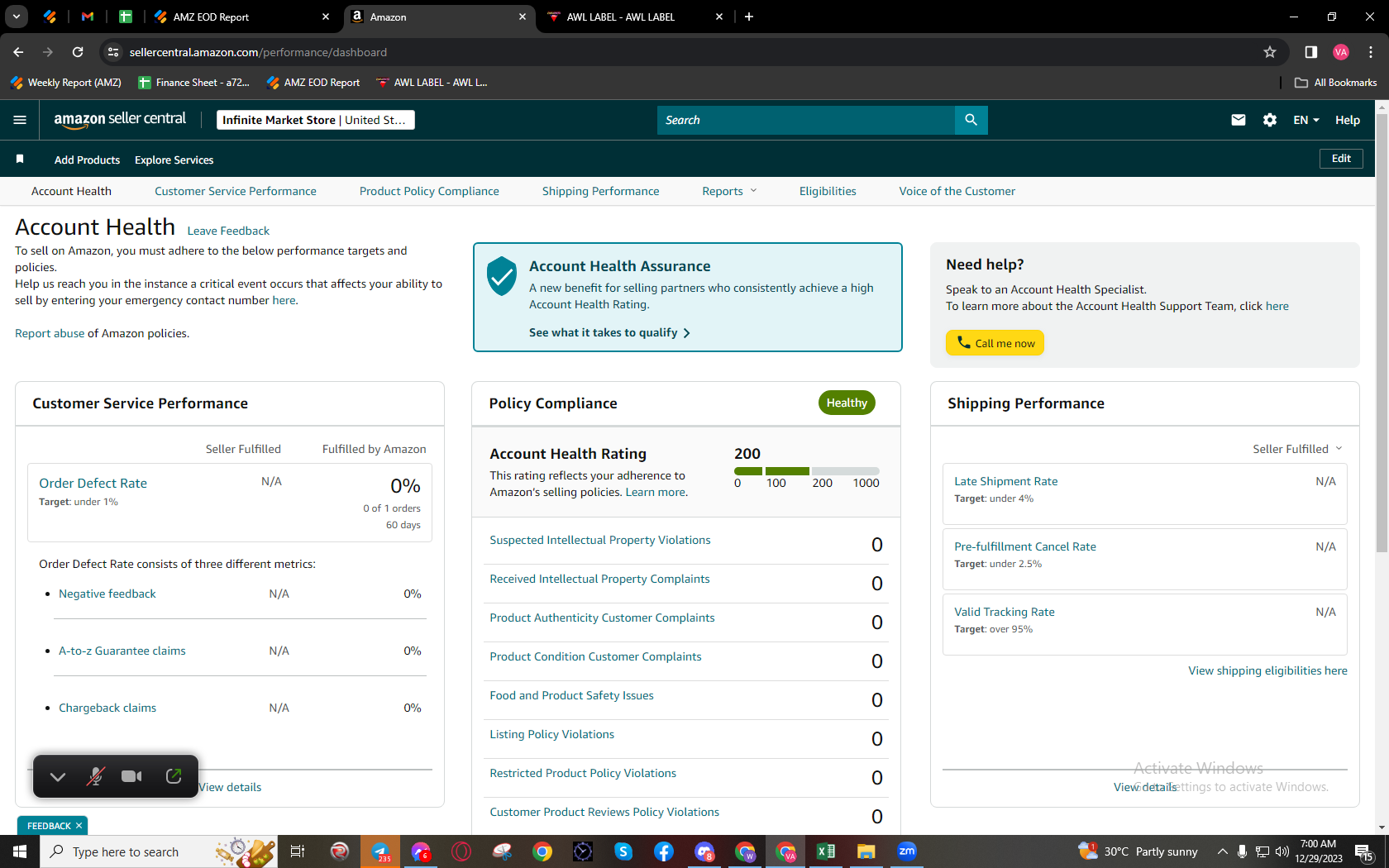The height and width of the screenshot is (868, 1389).
Task: Open a new browser tab
Action: (749, 17)
